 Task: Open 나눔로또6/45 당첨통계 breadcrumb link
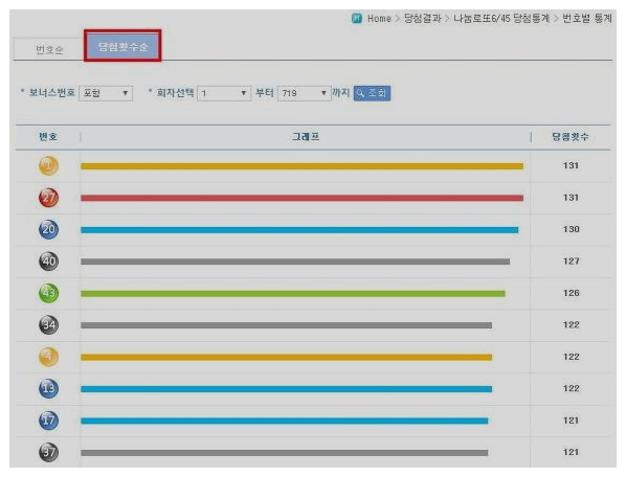[501, 18]
